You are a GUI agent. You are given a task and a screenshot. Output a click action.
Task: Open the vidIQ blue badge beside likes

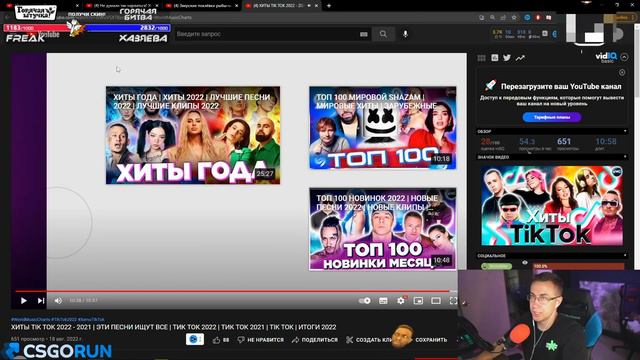point(195,339)
